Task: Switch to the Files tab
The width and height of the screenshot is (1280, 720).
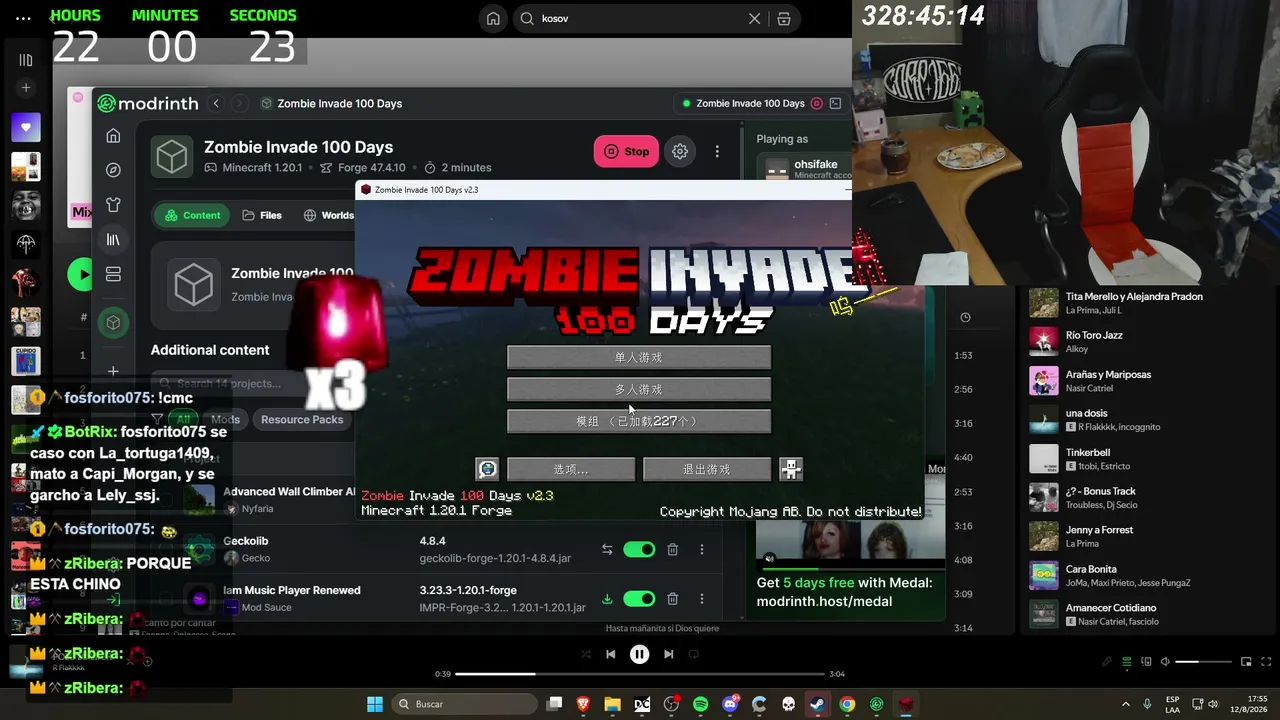Action: point(262,215)
